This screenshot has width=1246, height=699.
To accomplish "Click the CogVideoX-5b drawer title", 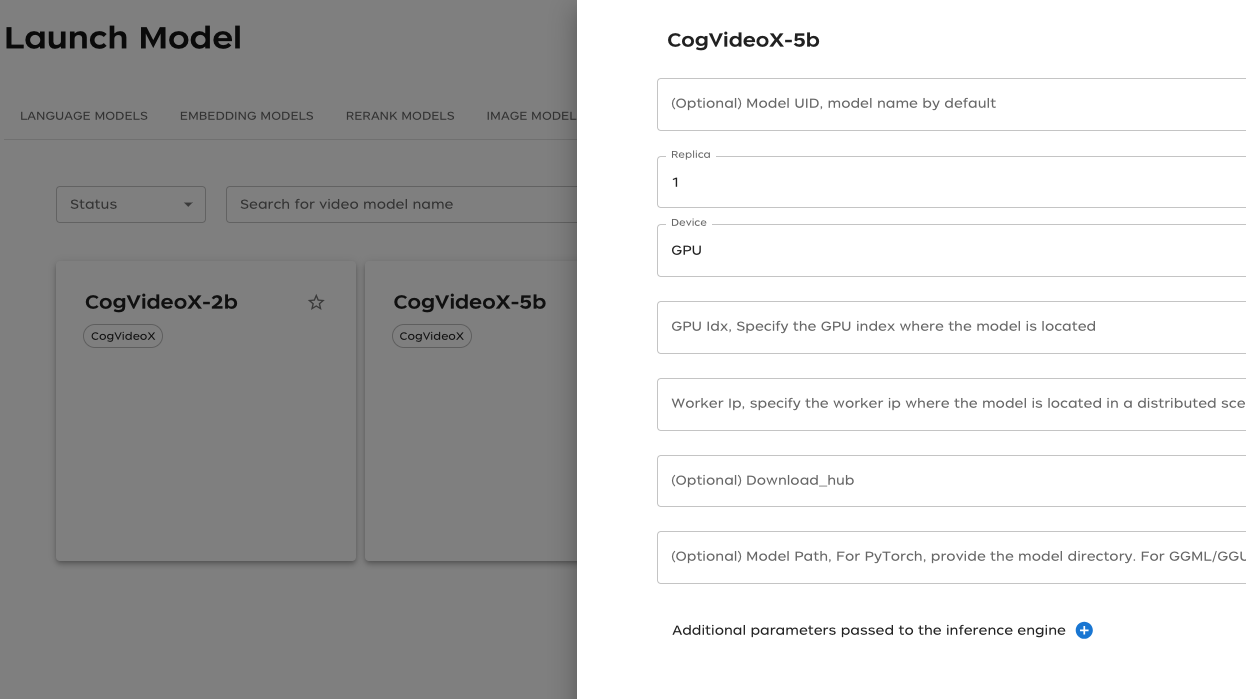I will click(743, 41).
